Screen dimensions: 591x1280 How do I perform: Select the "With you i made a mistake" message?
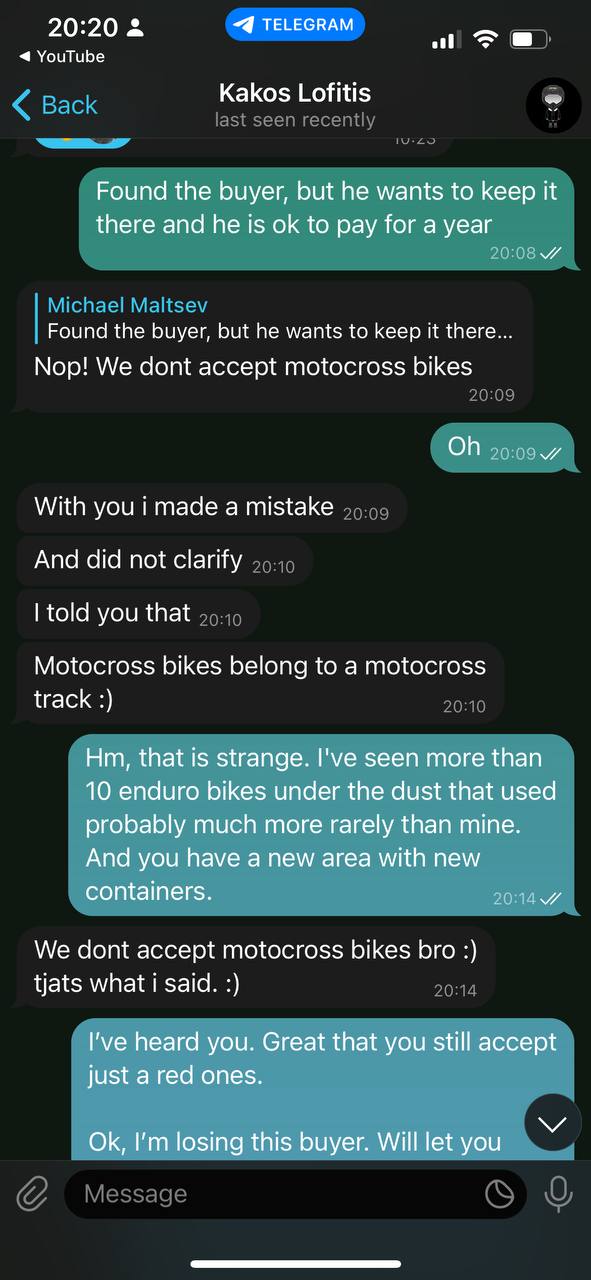coord(212,508)
